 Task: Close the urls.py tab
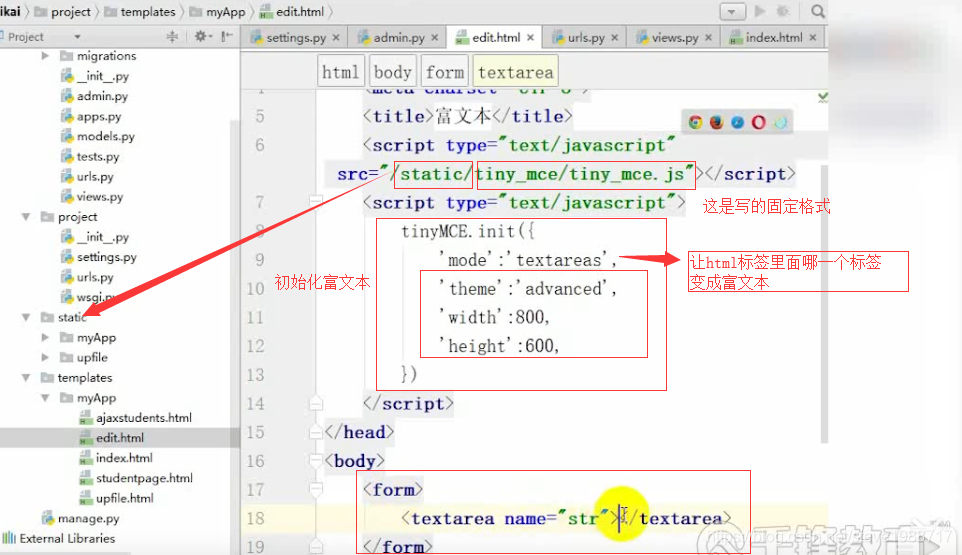pos(614,37)
